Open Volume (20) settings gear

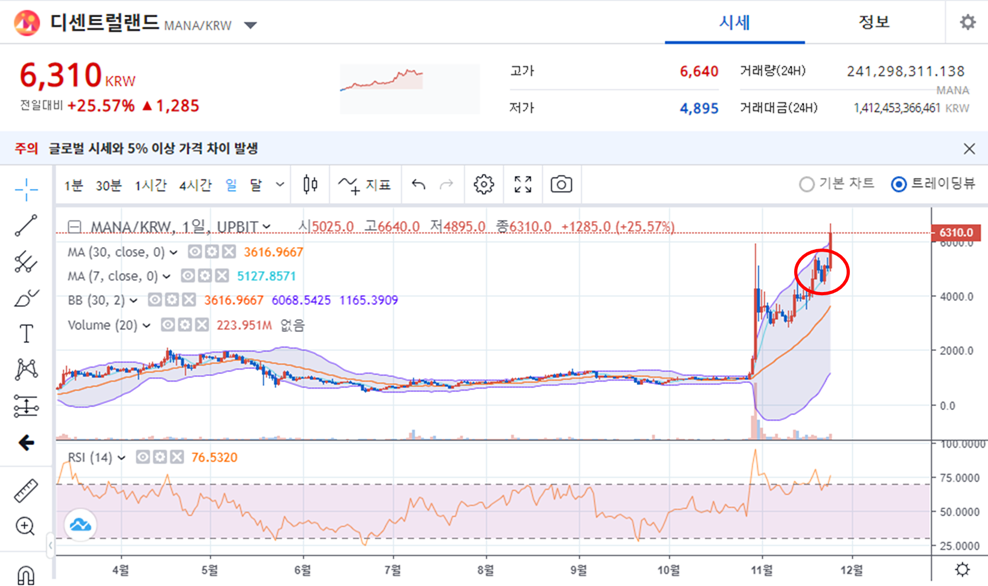click(x=185, y=325)
